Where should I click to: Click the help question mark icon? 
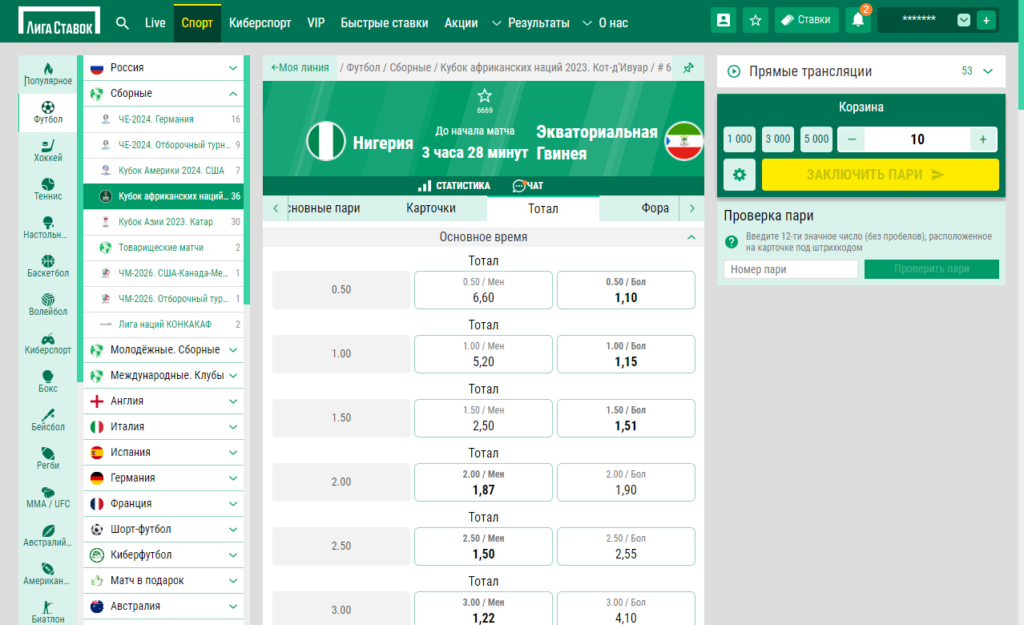(x=731, y=242)
